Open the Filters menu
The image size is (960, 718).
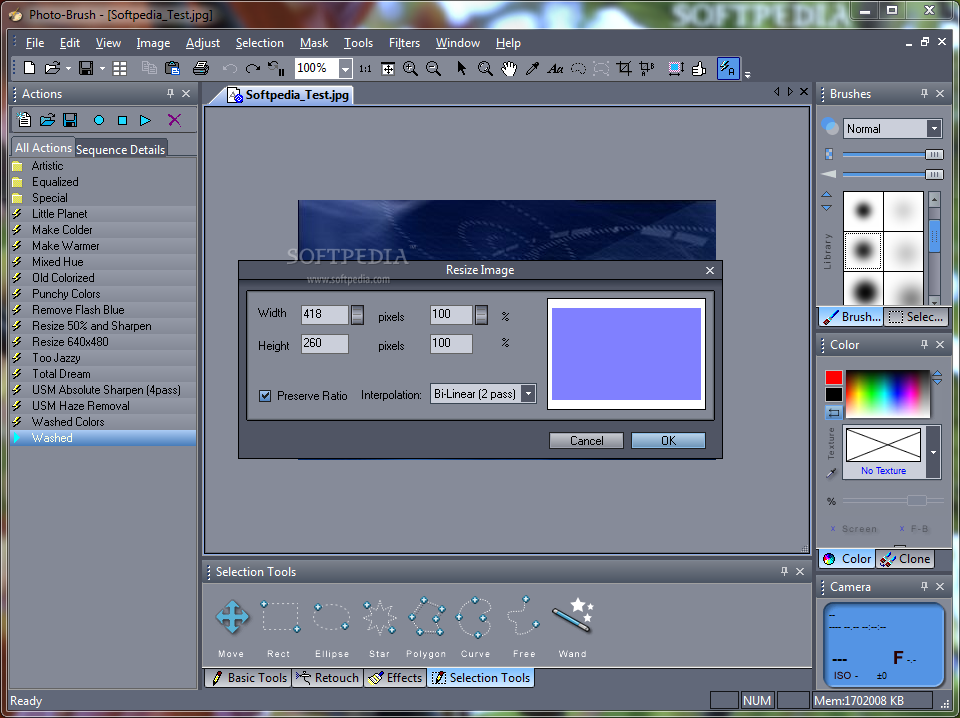coord(404,43)
